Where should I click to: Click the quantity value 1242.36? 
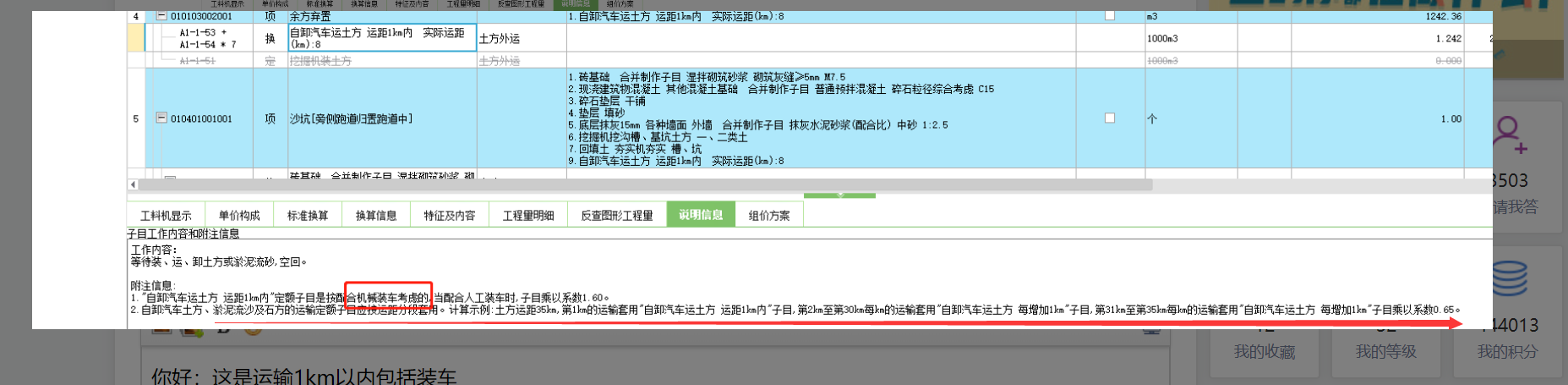(1443, 16)
